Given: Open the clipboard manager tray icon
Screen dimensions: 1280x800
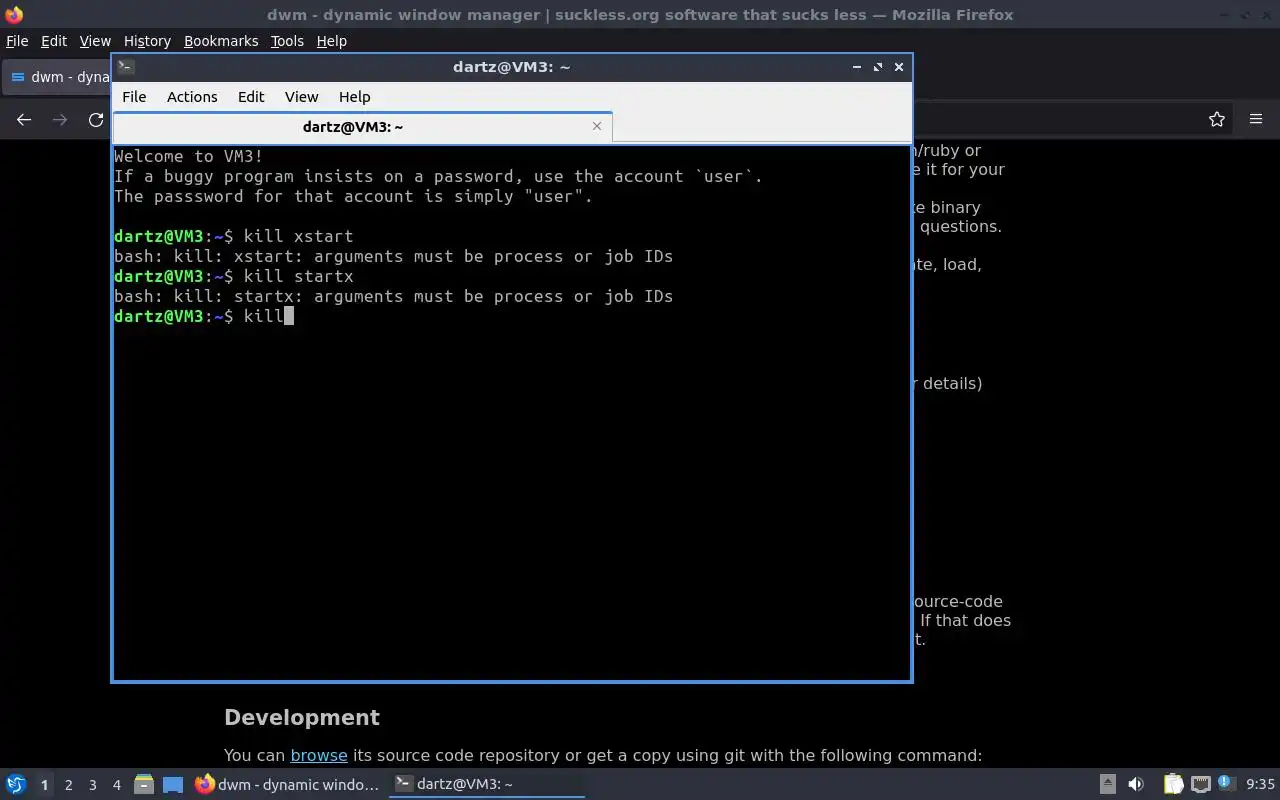Looking at the screenshot, I should point(1173,784).
